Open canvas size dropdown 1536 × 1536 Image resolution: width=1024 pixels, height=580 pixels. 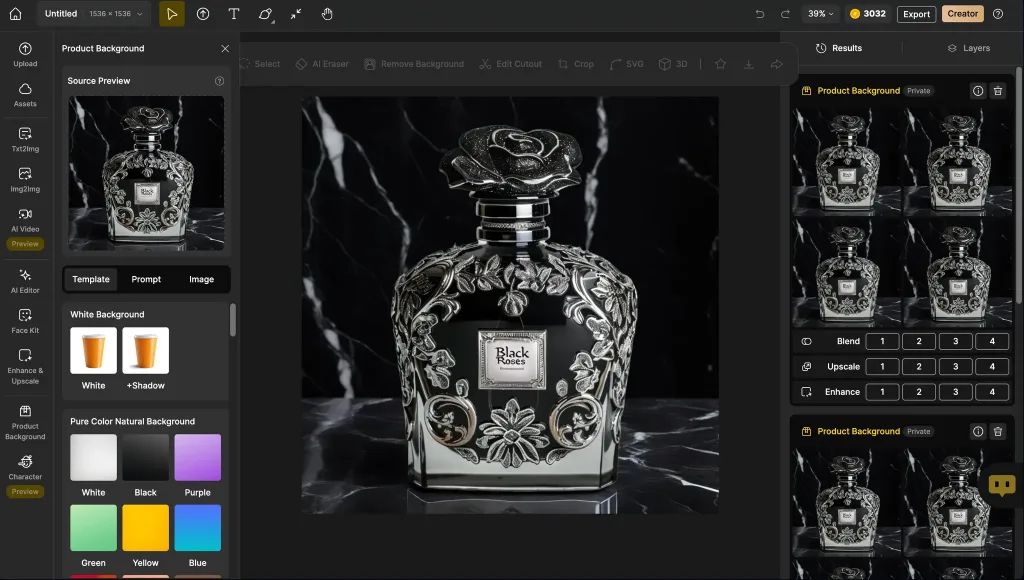tap(116, 14)
